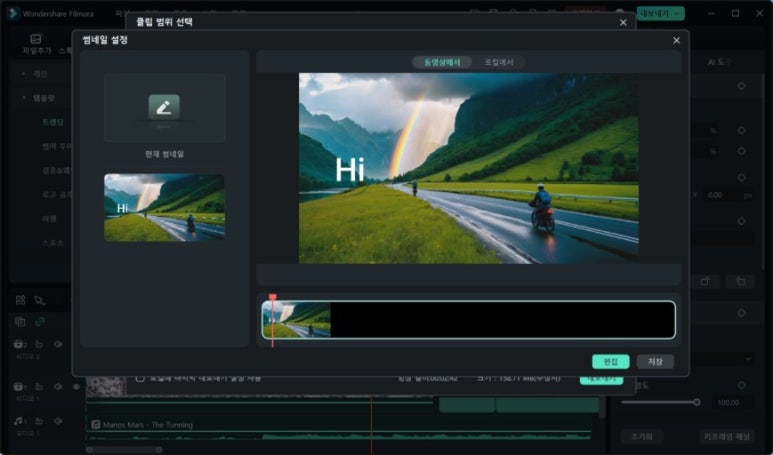Mute the video 2 track speaker icon
This screenshot has height=455, width=773.
tap(58, 344)
